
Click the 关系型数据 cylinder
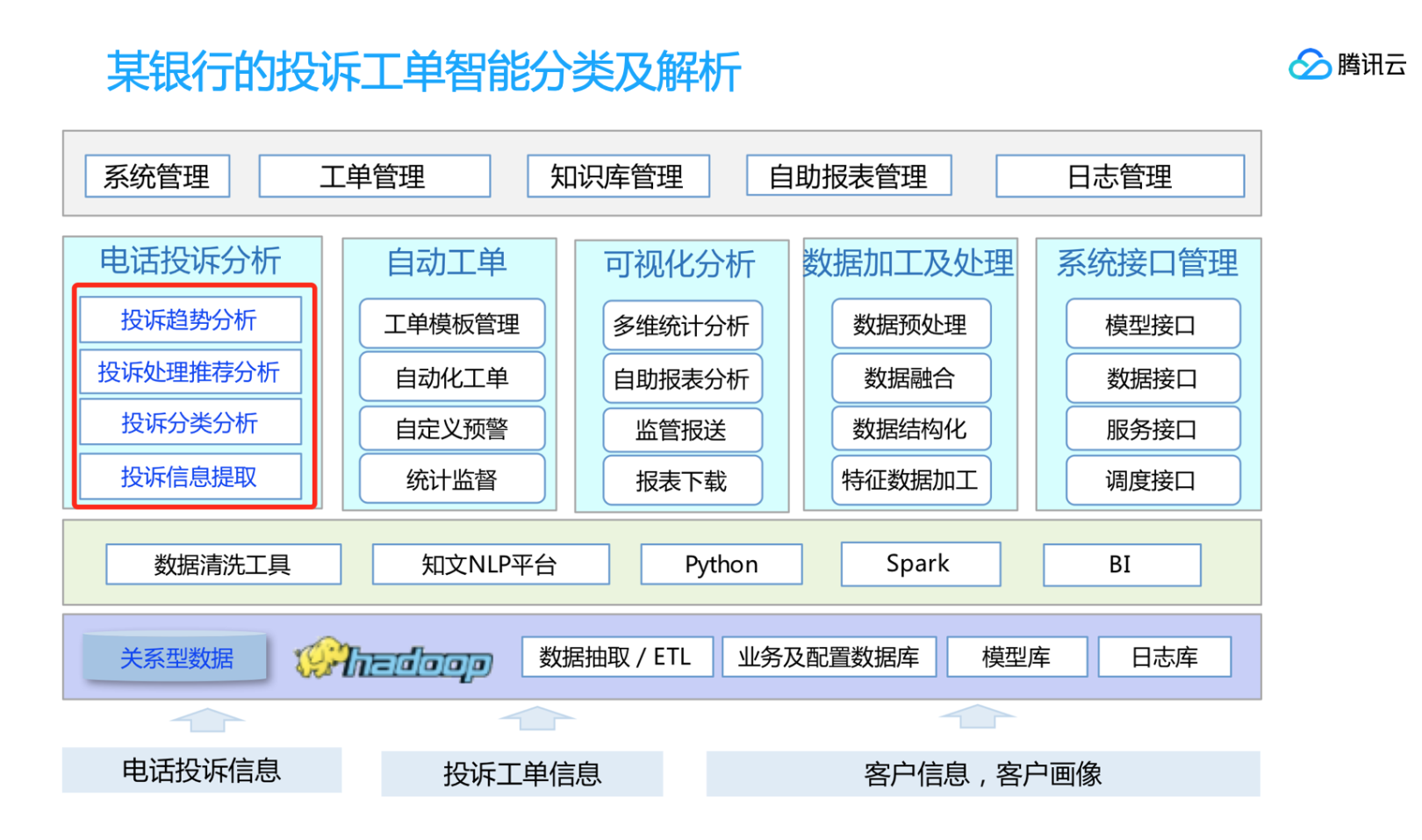(175, 657)
